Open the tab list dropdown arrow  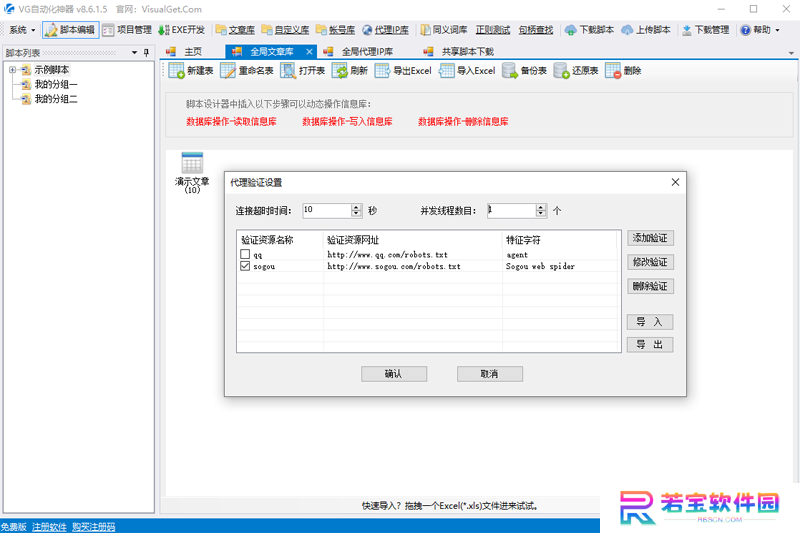point(791,53)
